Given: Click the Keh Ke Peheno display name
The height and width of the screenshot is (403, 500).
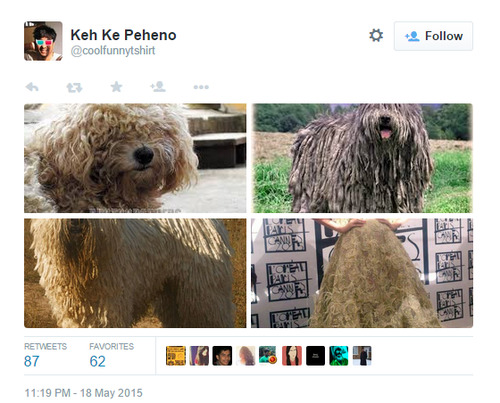Looking at the screenshot, I should click(x=123, y=35).
